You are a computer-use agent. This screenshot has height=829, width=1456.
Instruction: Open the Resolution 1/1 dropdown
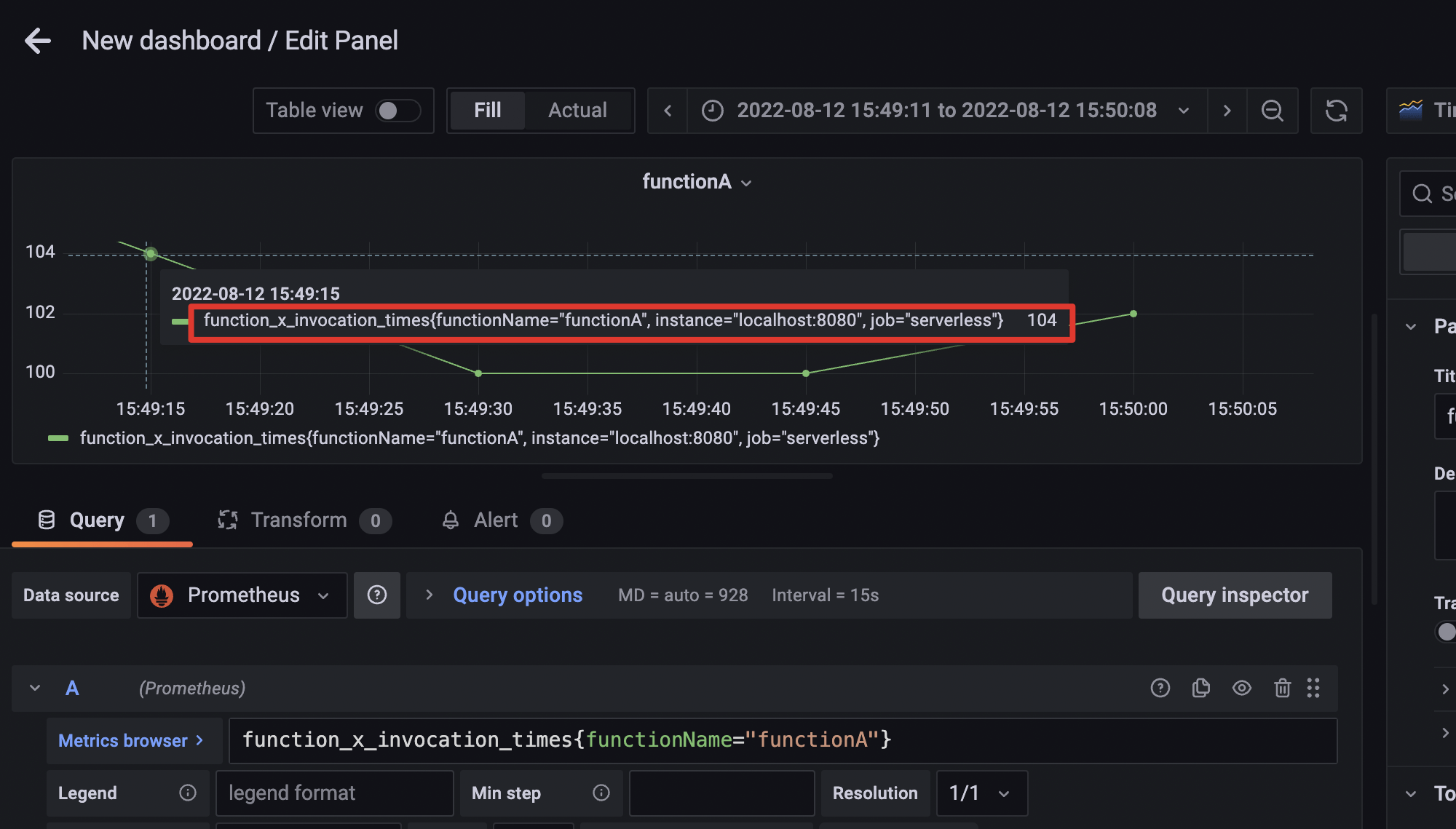[x=981, y=793]
